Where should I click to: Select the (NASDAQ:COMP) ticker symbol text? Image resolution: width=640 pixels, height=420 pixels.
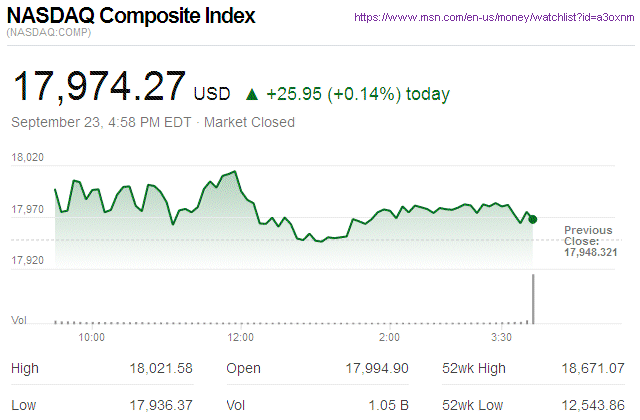(x=48, y=35)
